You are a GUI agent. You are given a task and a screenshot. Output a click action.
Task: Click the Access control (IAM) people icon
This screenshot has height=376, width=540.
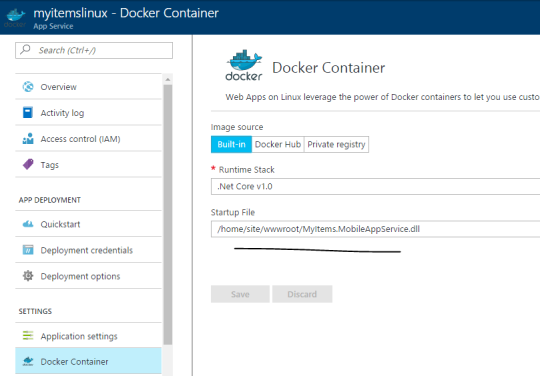pyautogui.click(x=28, y=138)
